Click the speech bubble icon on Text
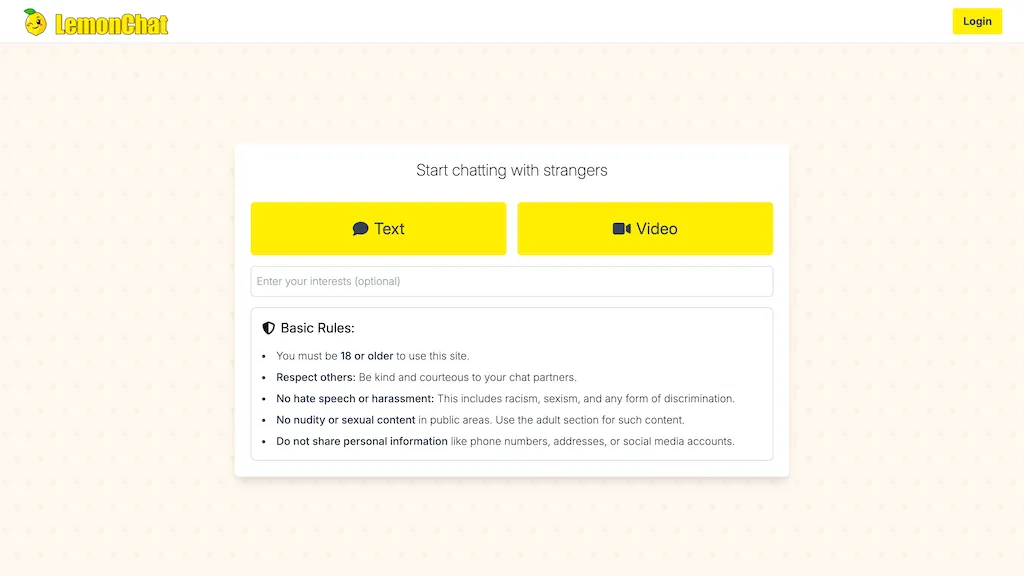 pos(360,229)
